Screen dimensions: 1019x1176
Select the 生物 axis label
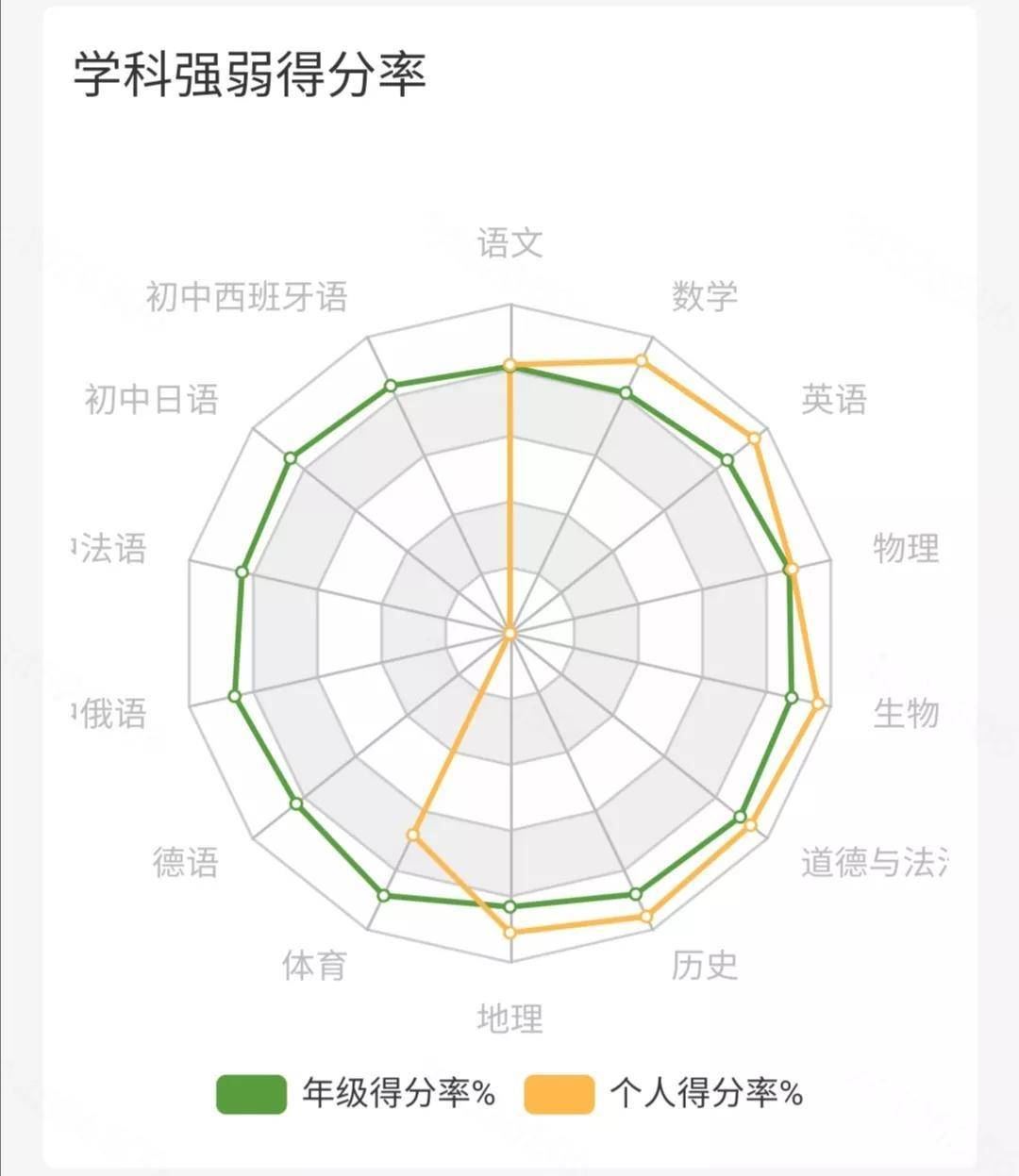(x=906, y=714)
